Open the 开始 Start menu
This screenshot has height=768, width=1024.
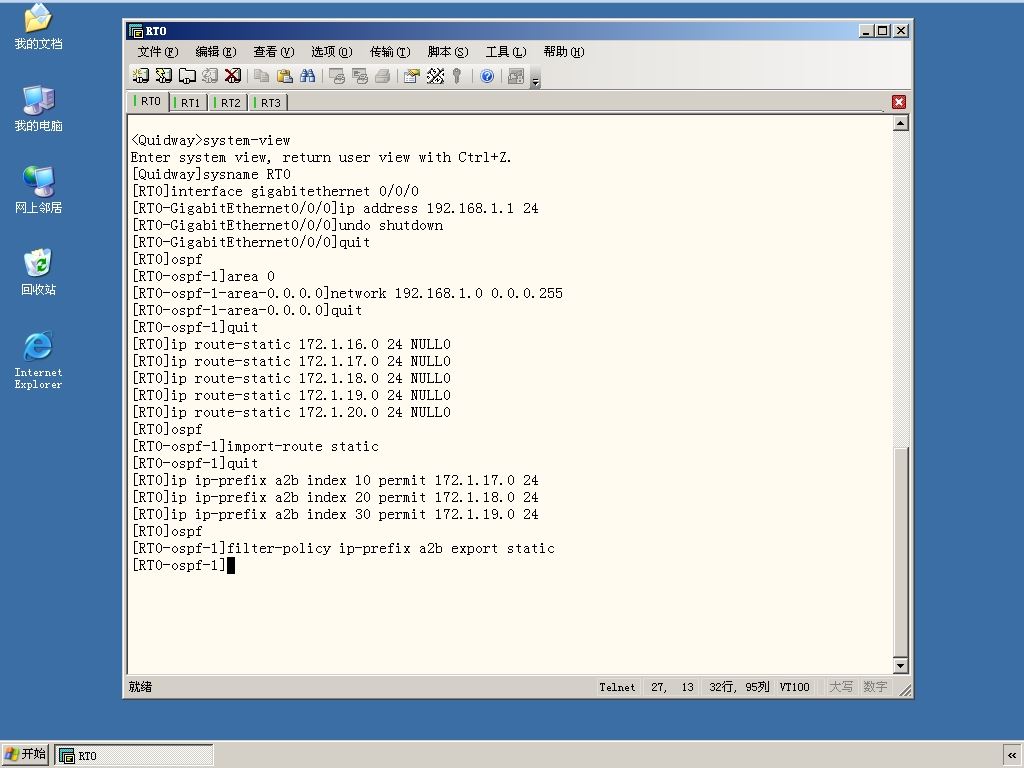pos(25,755)
